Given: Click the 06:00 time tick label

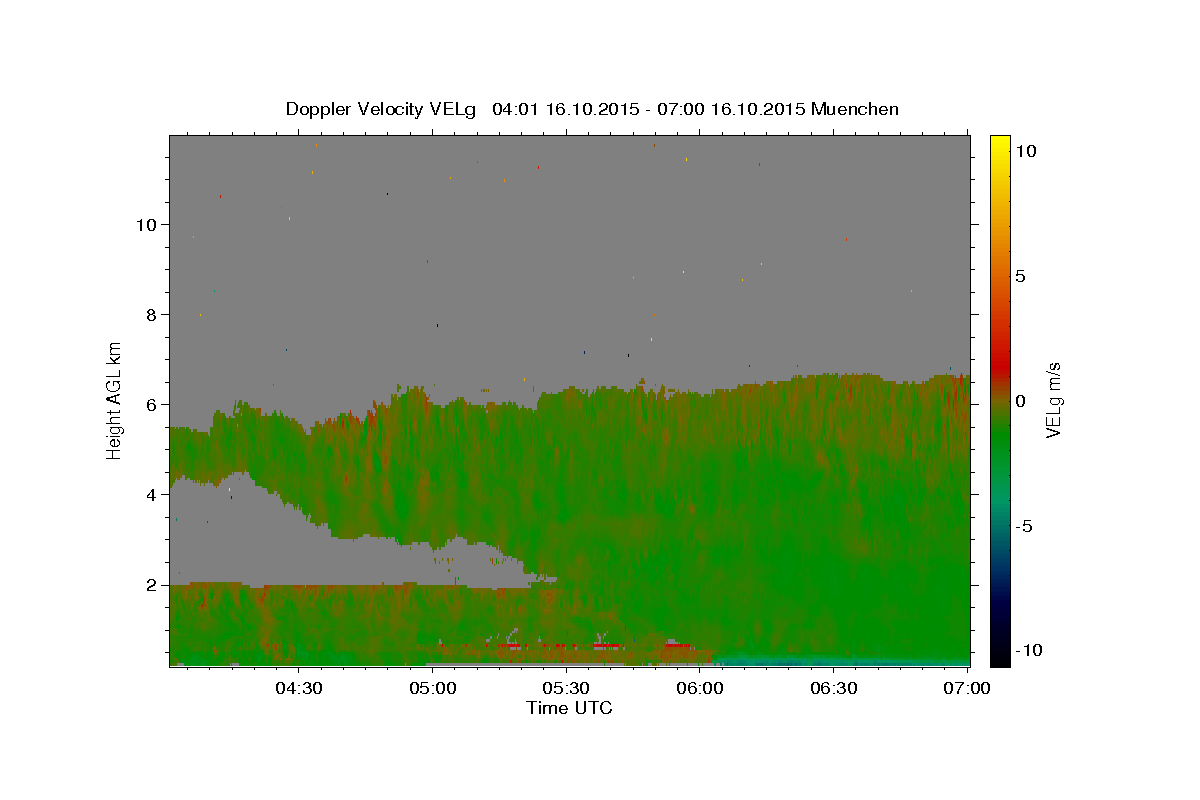Looking at the screenshot, I should click(x=700, y=688).
